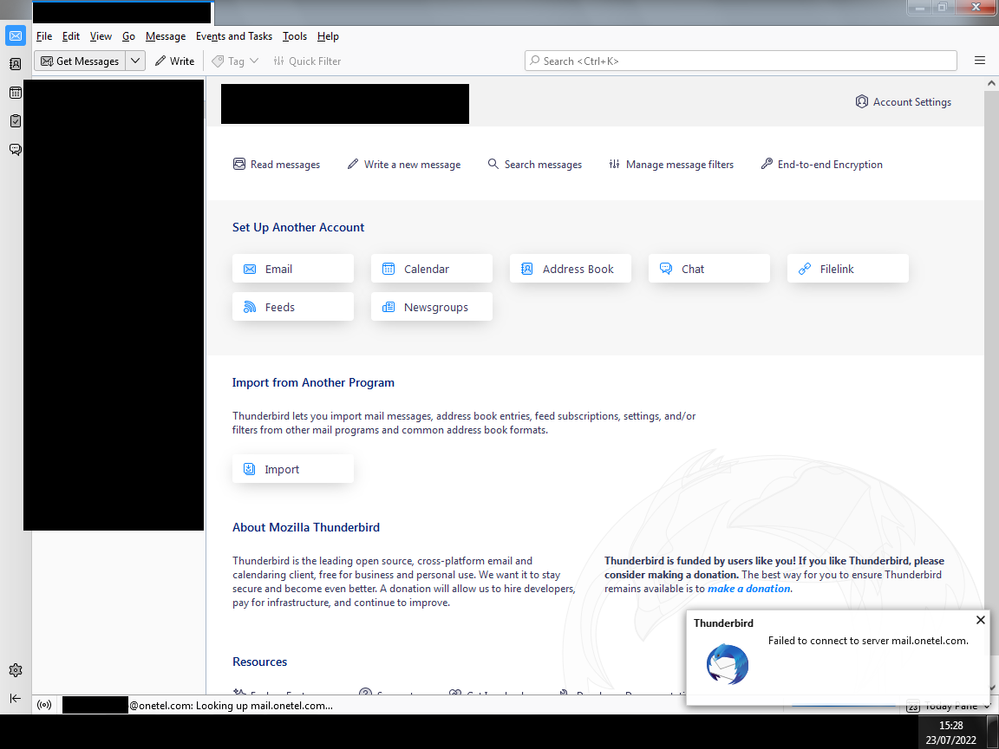Open the Message menu
The image size is (999, 749).
pos(166,36)
